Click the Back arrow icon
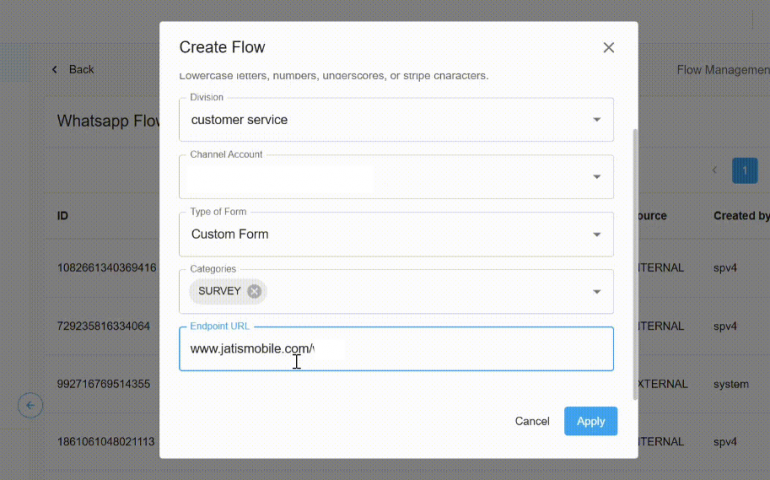 [55, 69]
